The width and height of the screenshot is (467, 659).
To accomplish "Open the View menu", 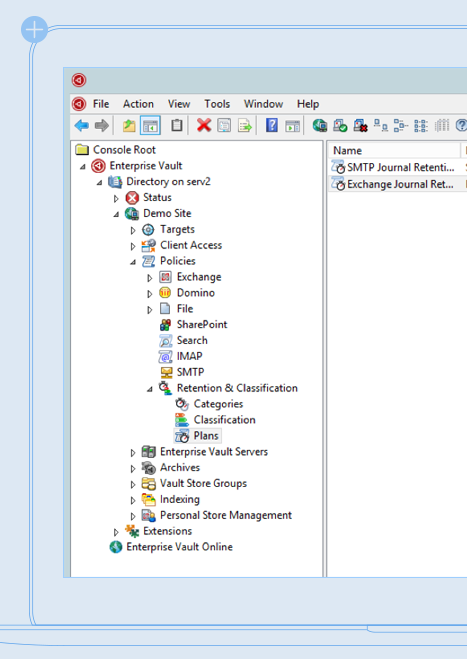I will click(179, 104).
